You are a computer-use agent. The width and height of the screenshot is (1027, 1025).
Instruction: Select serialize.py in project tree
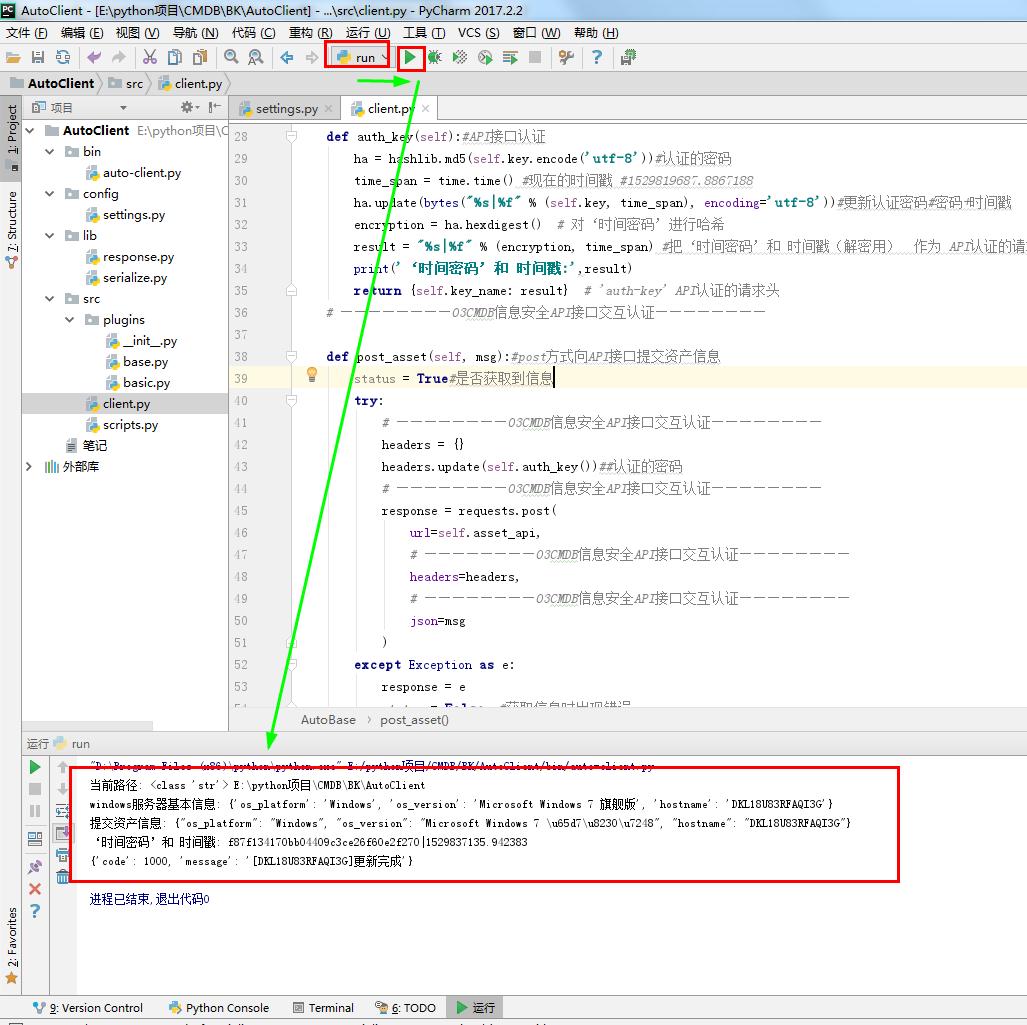(x=126, y=278)
